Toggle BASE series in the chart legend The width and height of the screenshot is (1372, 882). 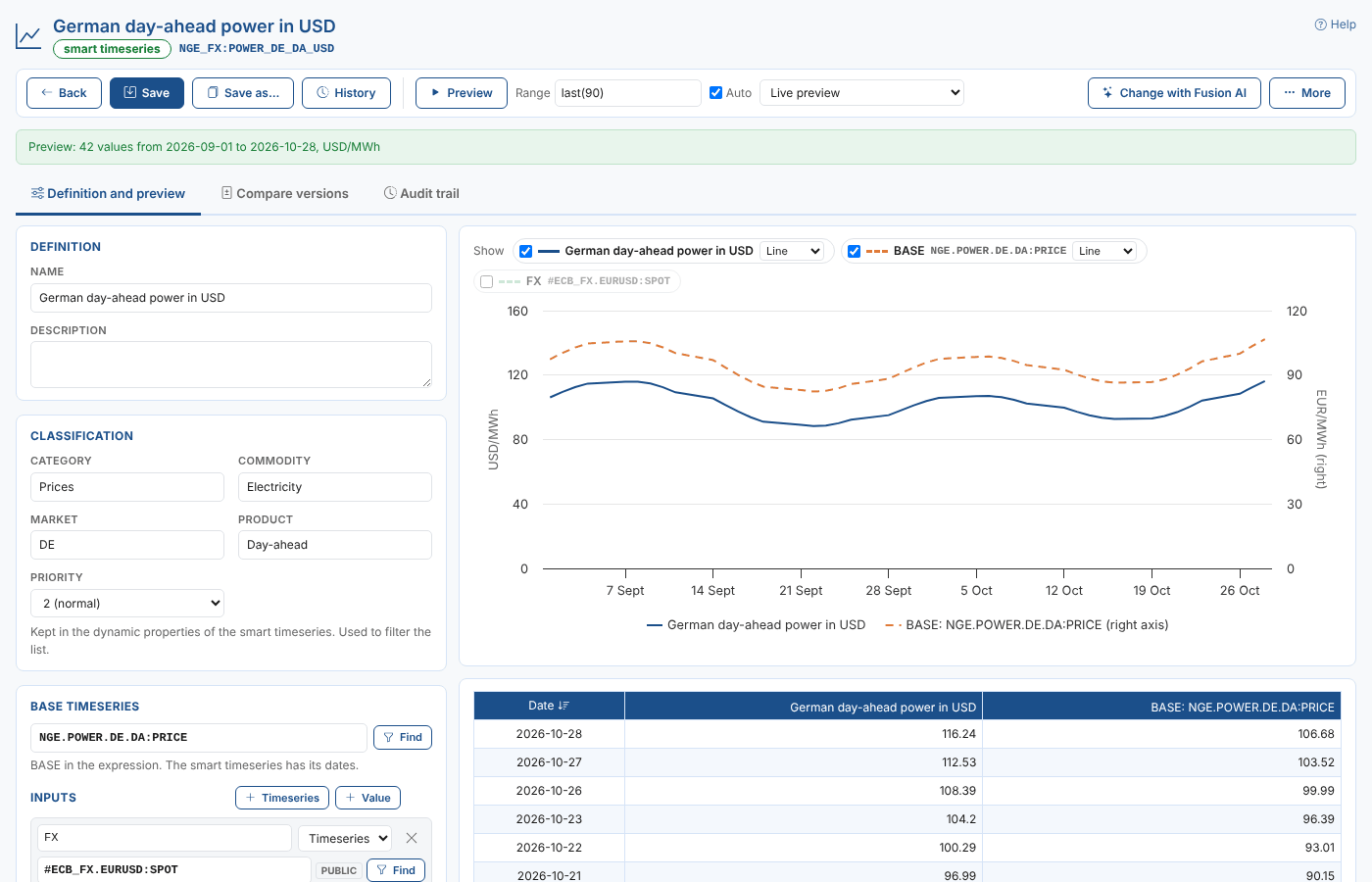pyautogui.click(x=1027, y=625)
